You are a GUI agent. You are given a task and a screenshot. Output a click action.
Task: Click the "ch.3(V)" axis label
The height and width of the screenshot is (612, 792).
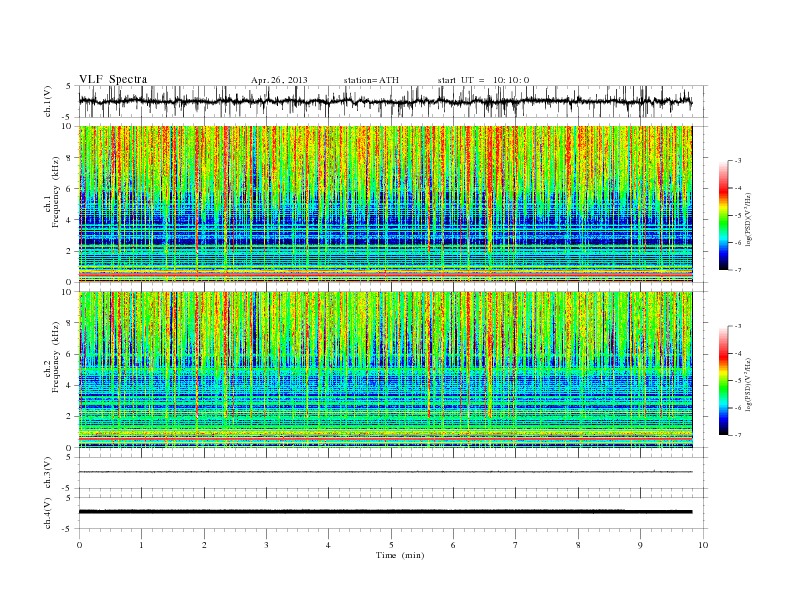coord(48,473)
